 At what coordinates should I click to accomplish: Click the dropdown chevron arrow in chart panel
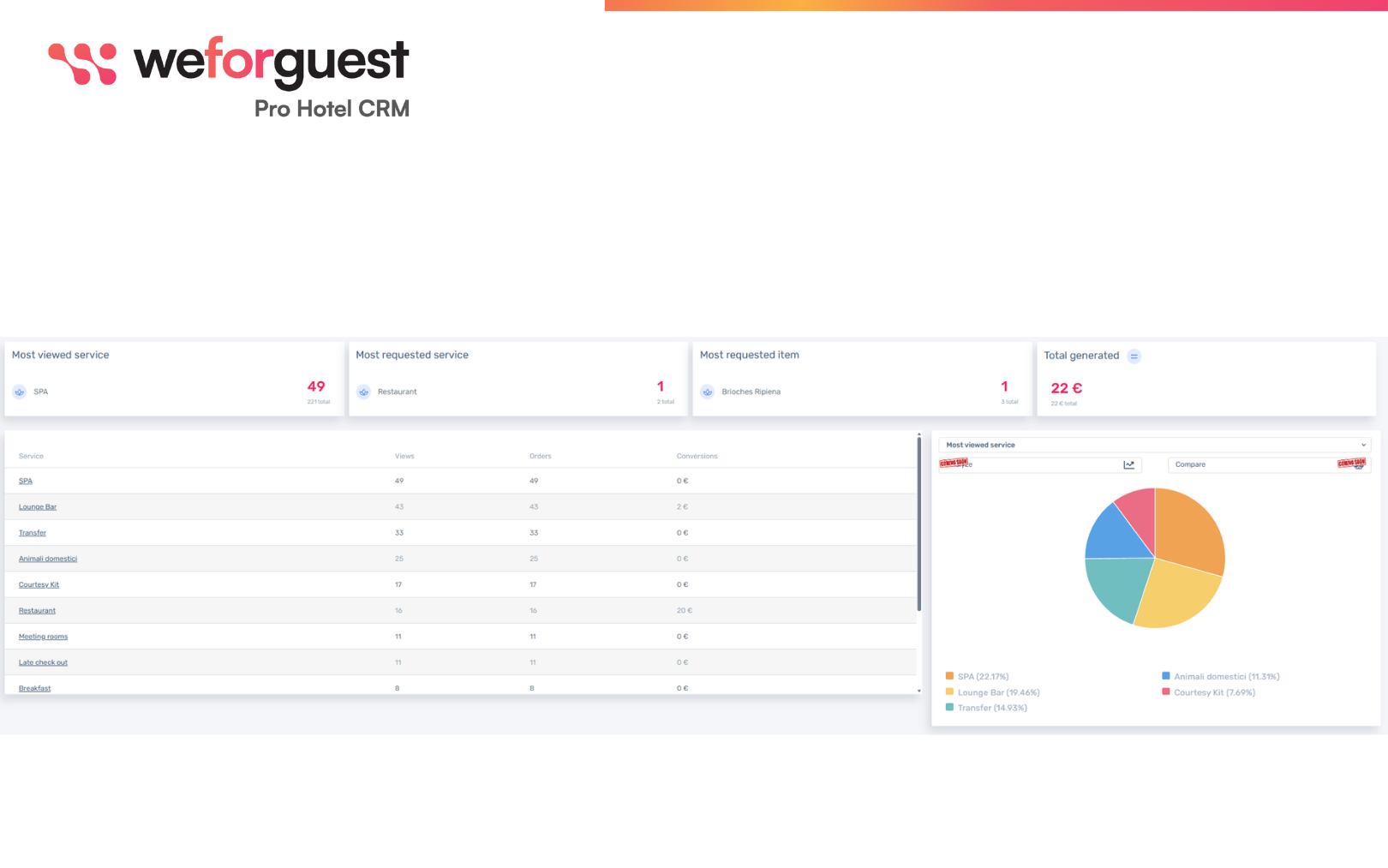pyautogui.click(x=1363, y=445)
